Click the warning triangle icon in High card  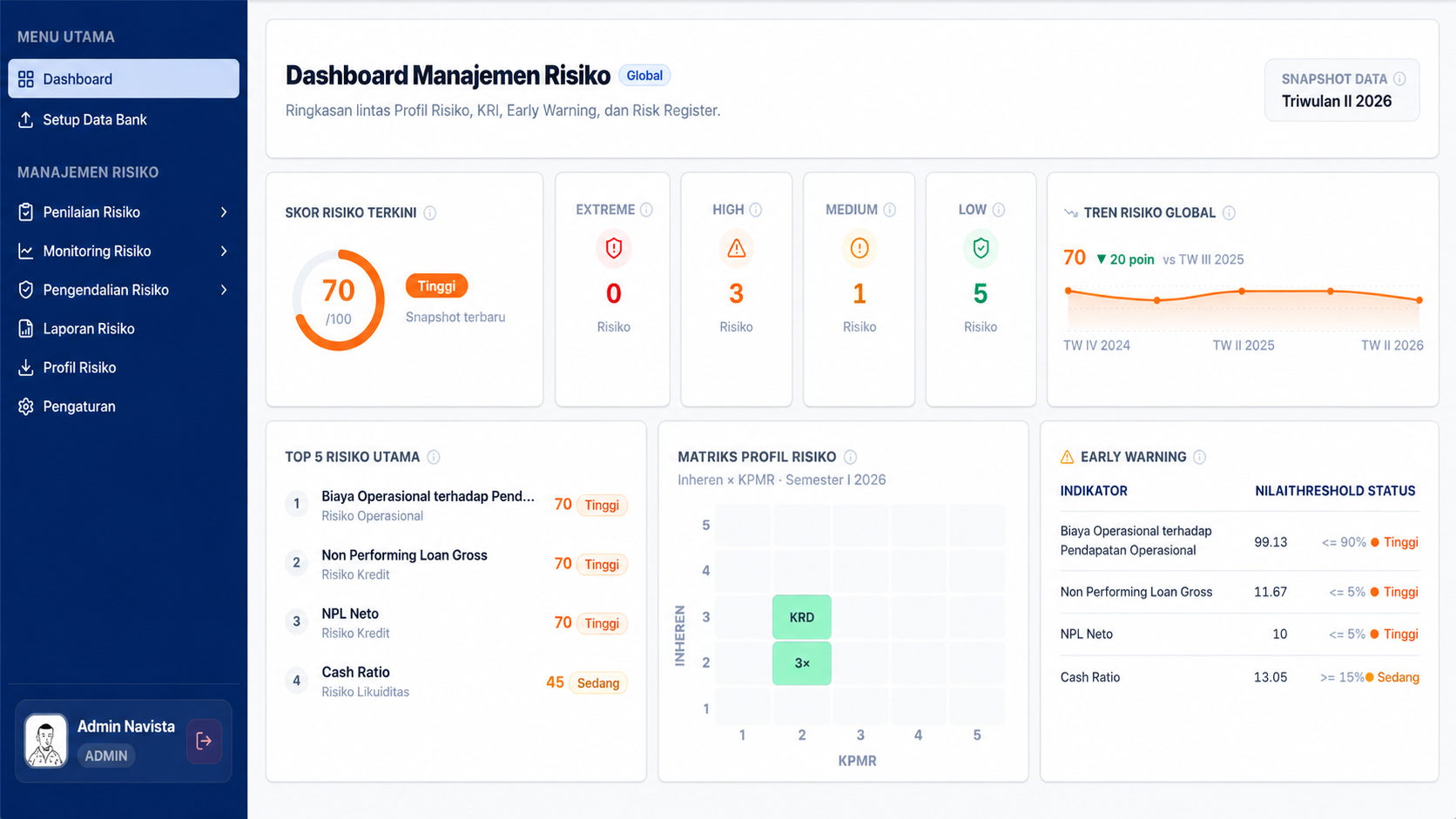pyautogui.click(x=737, y=248)
